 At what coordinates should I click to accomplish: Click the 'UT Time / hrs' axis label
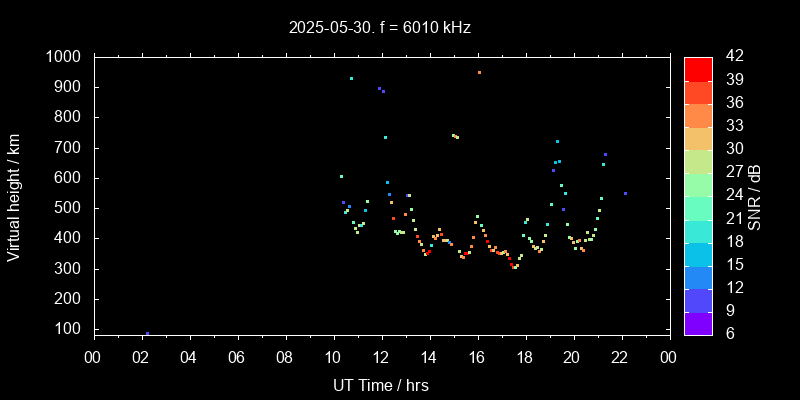[x=381, y=384]
